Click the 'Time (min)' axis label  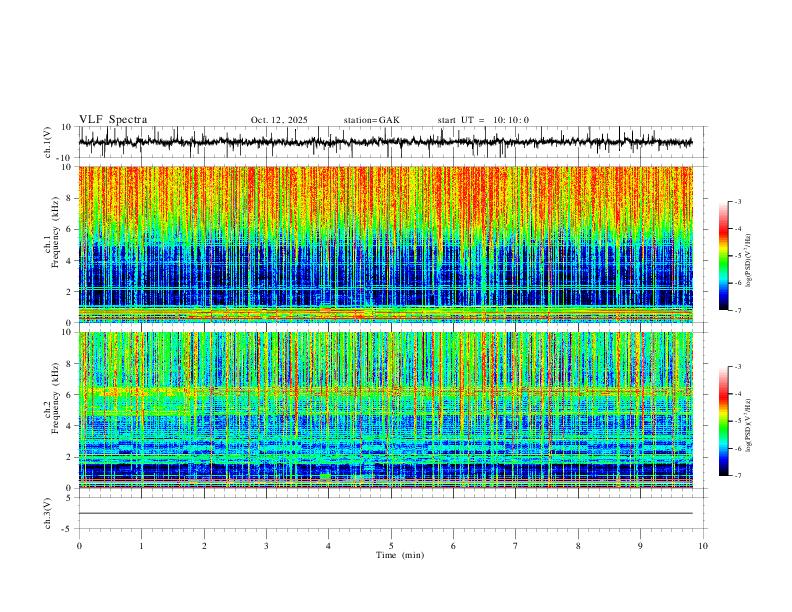click(400, 555)
